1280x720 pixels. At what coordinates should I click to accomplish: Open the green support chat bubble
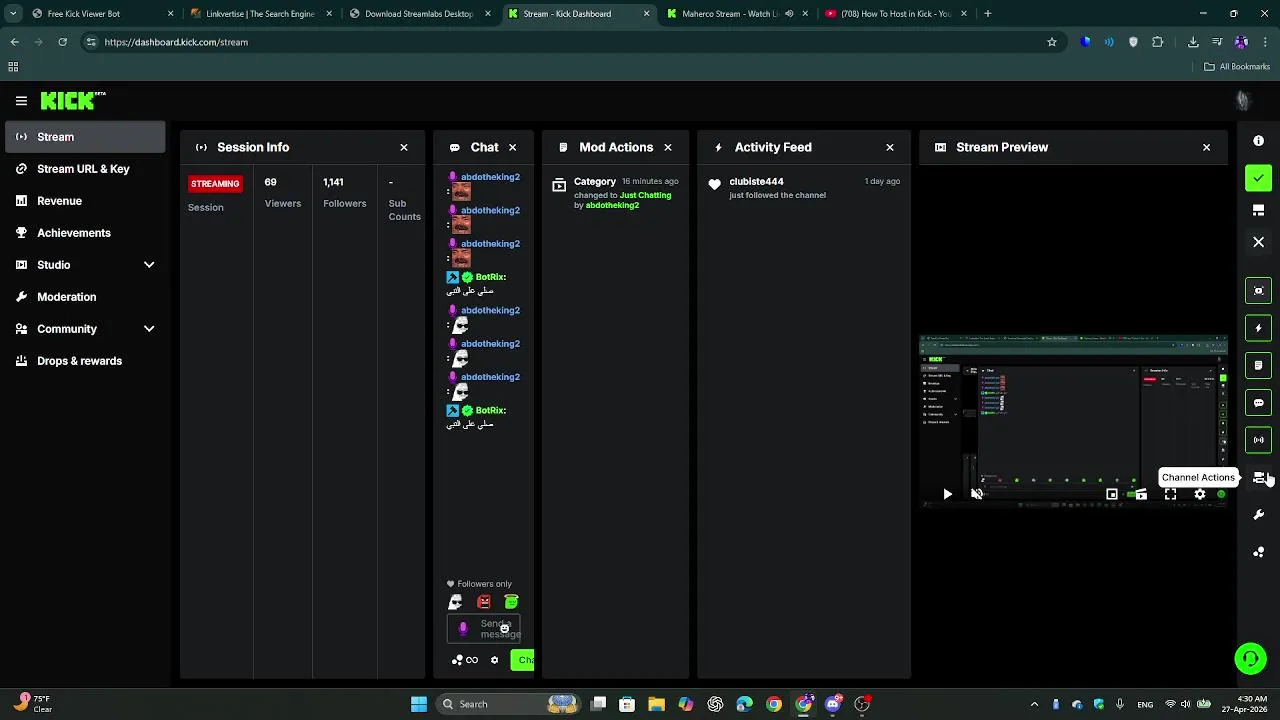[x=1250, y=658]
